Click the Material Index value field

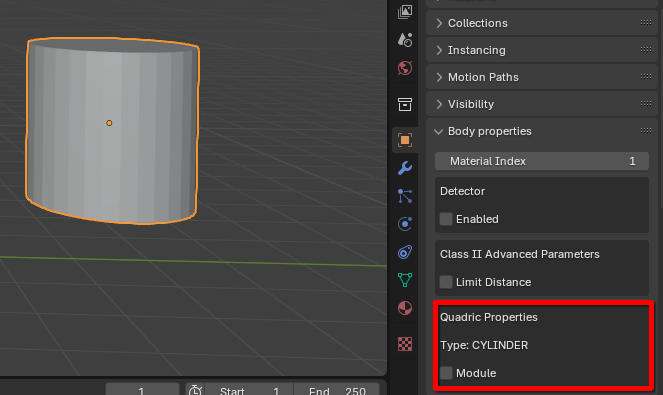click(542, 161)
